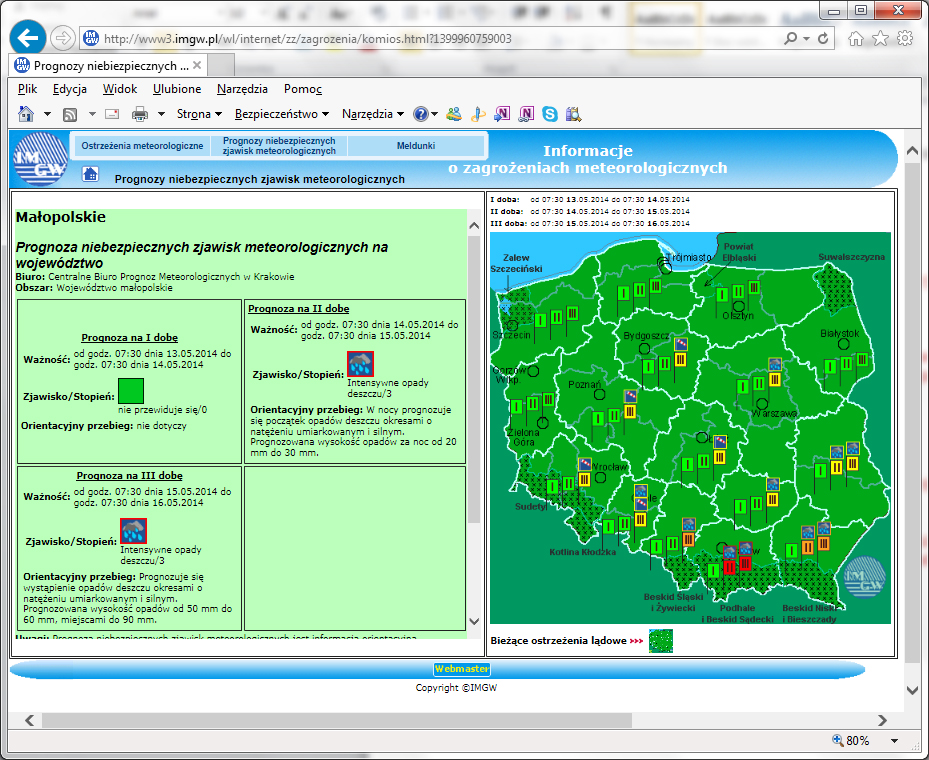
Task: Open the Narzędzia command bar dropdown
Action: [x=369, y=114]
